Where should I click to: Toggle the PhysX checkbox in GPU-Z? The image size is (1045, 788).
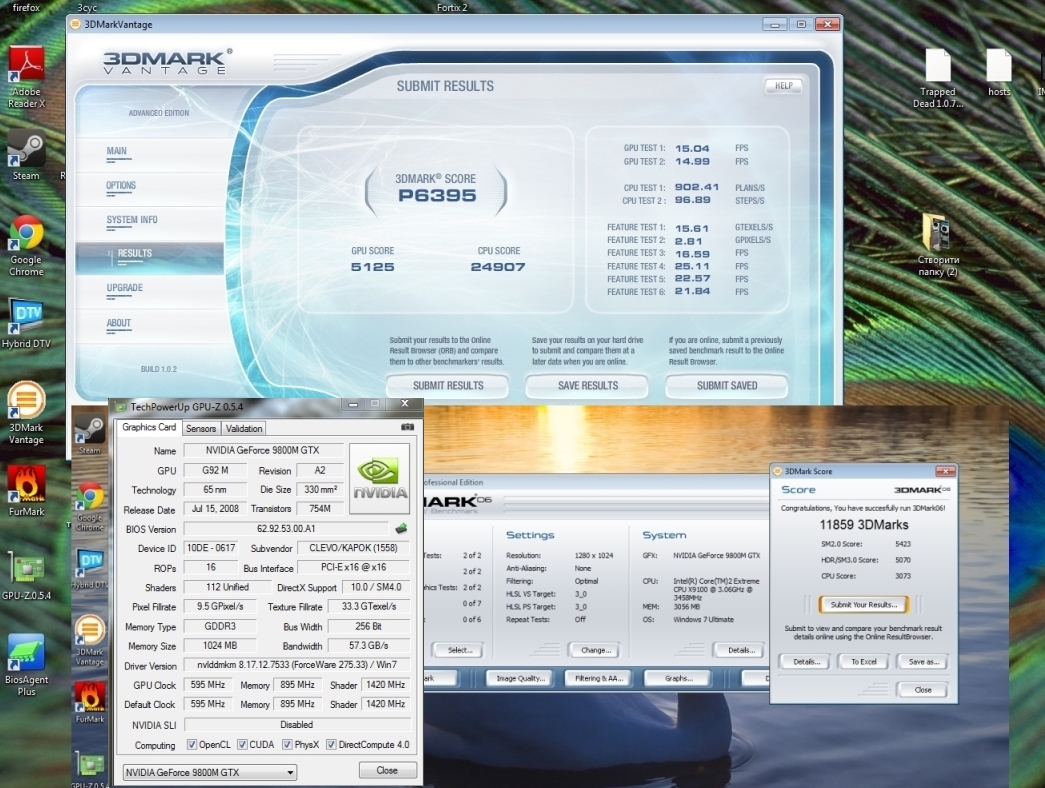[287, 745]
